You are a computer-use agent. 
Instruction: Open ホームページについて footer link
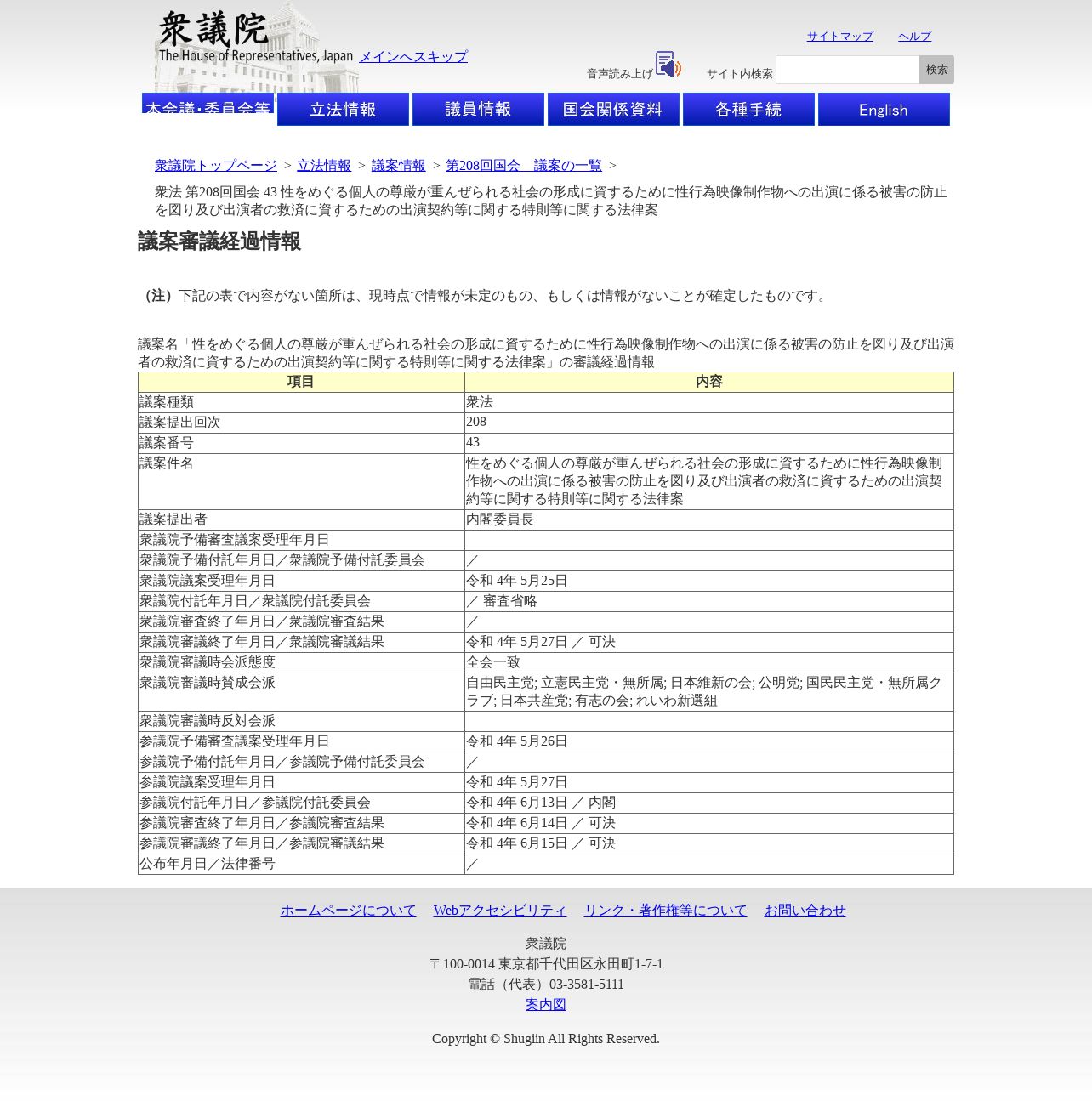[349, 910]
